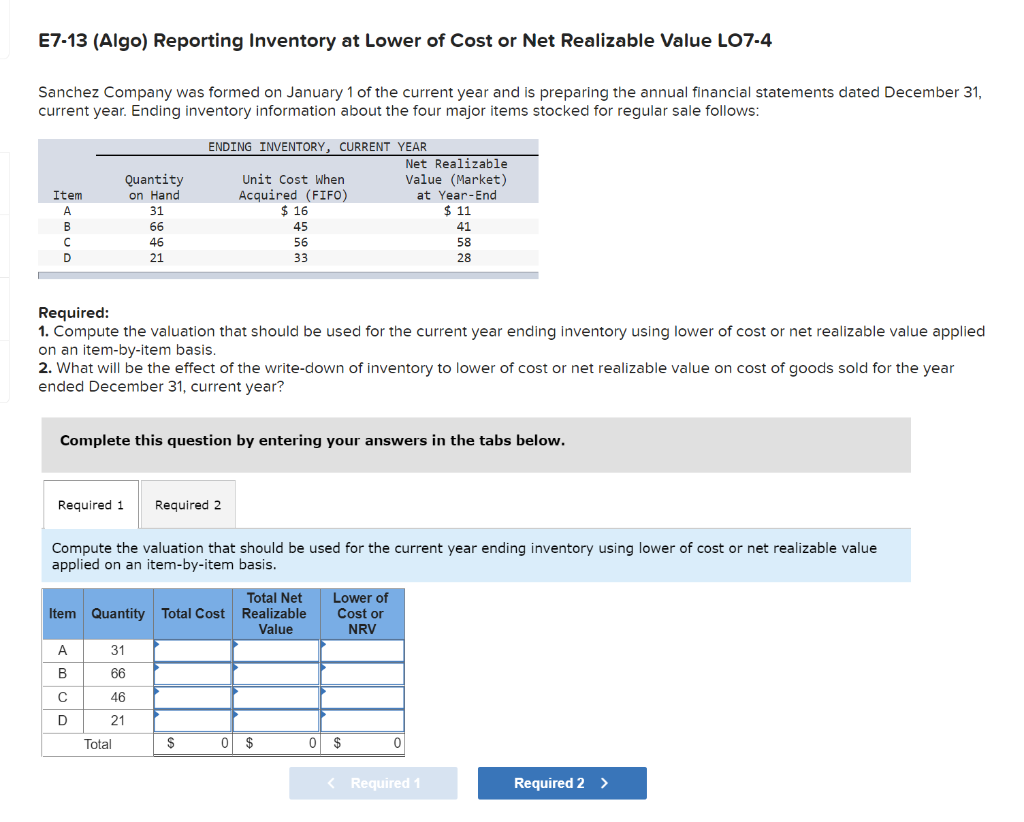Image resolution: width=1024 pixels, height=822 pixels.
Task: Click item C's Lower of Cost or NRV field
Action: coord(361,697)
